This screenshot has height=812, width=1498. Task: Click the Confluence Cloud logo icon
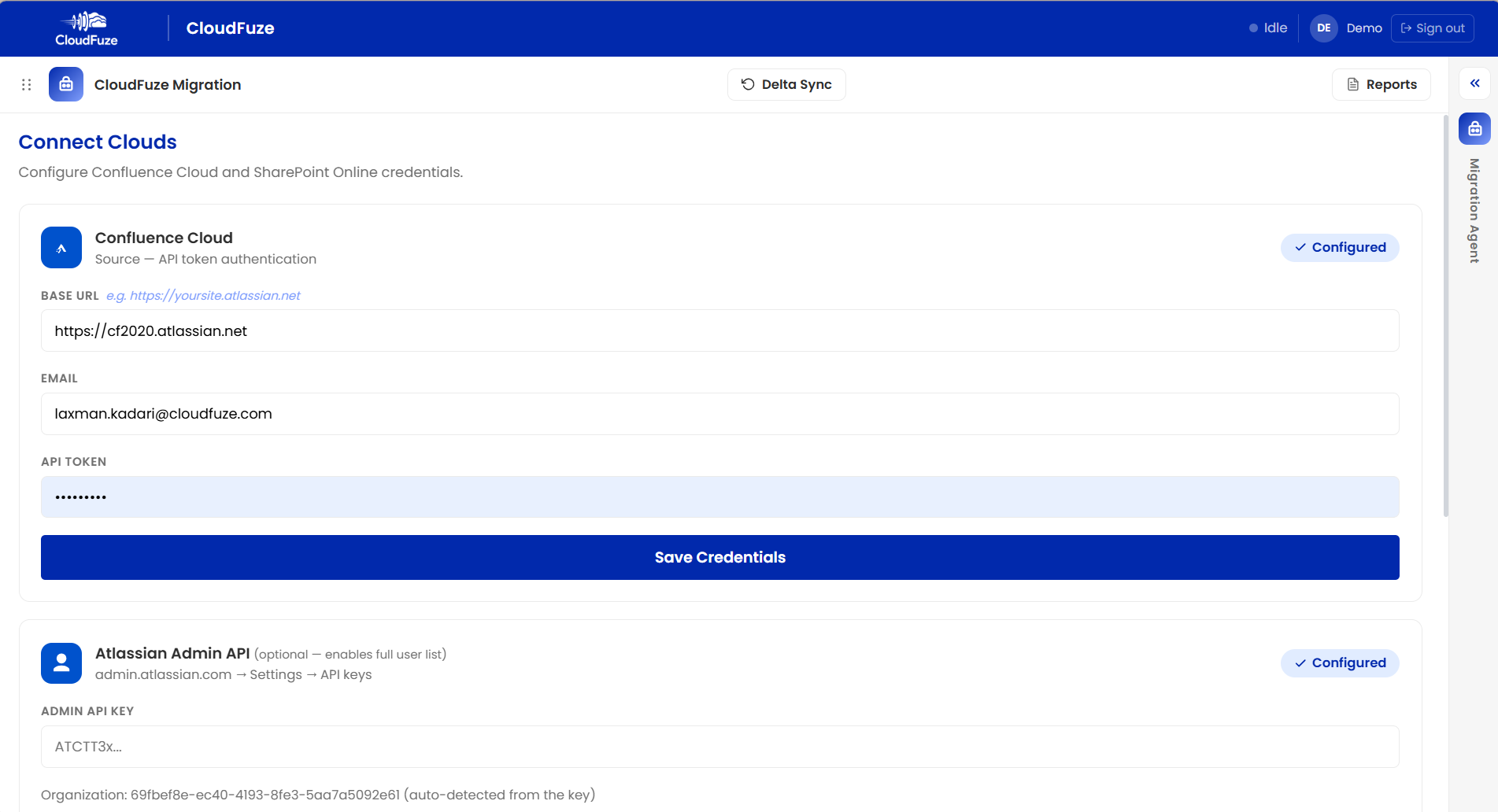pyautogui.click(x=61, y=248)
